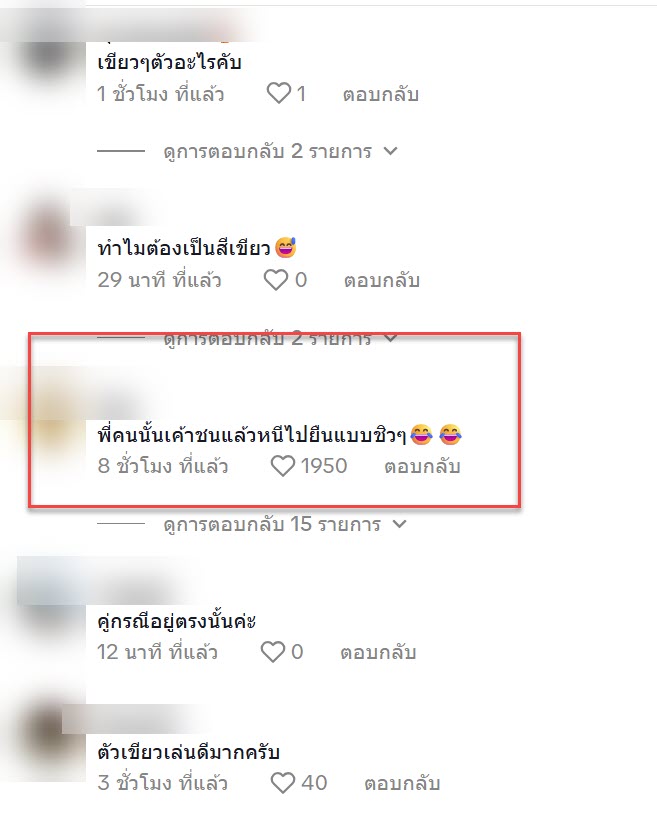Screen dimensions: 657x819
Task: Heart the คู่กรณีอยู่ตรงนั้นค่ะ comment
Action: click(x=273, y=652)
